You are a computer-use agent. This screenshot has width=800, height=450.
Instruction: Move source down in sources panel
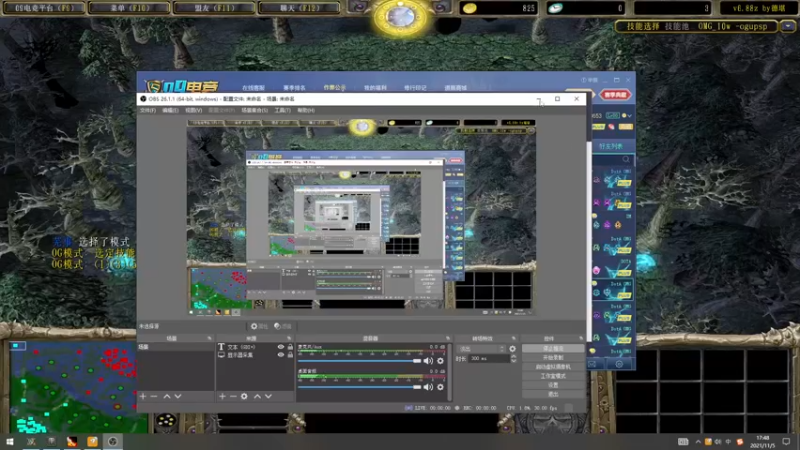pos(268,396)
